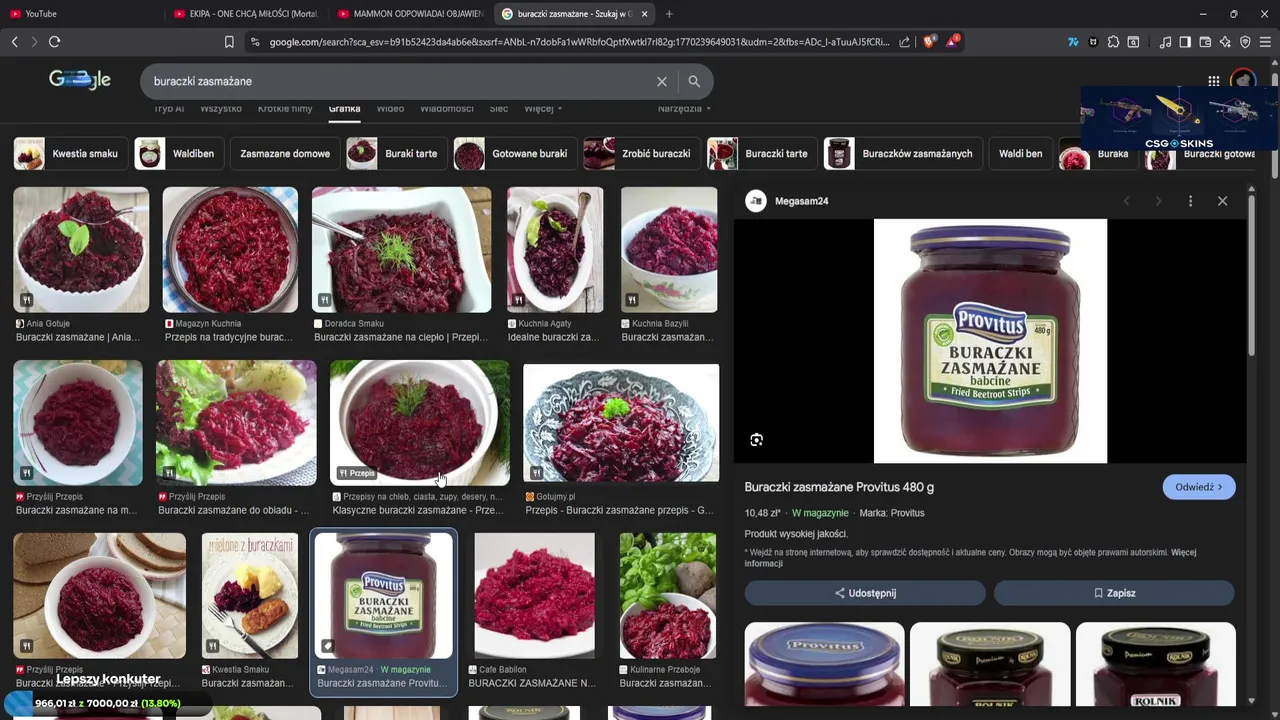Open Brave Rewards triangle icon
This screenshot has height=720, width=1280.
[x=951, y=42]
